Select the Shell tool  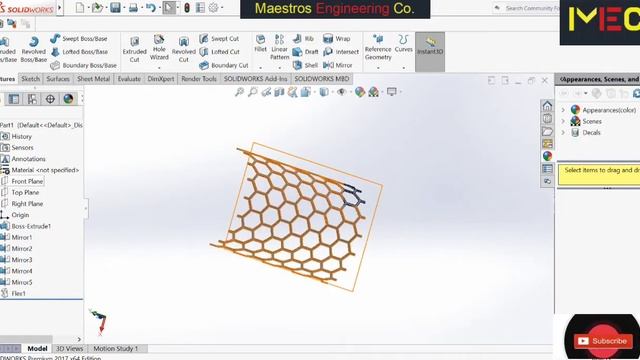tap(305, 65)
